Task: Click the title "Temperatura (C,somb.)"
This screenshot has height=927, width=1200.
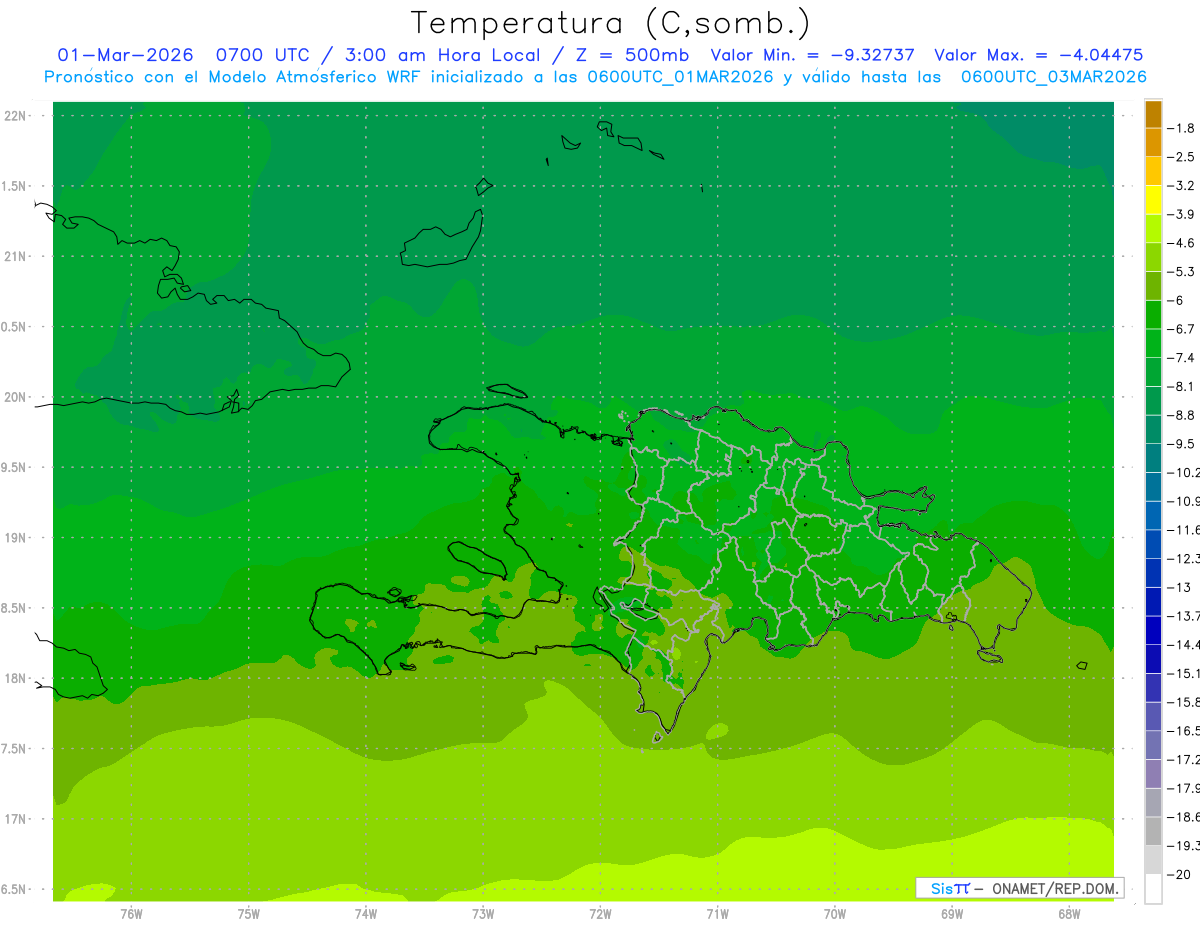Action: click(x=611, y=23)
